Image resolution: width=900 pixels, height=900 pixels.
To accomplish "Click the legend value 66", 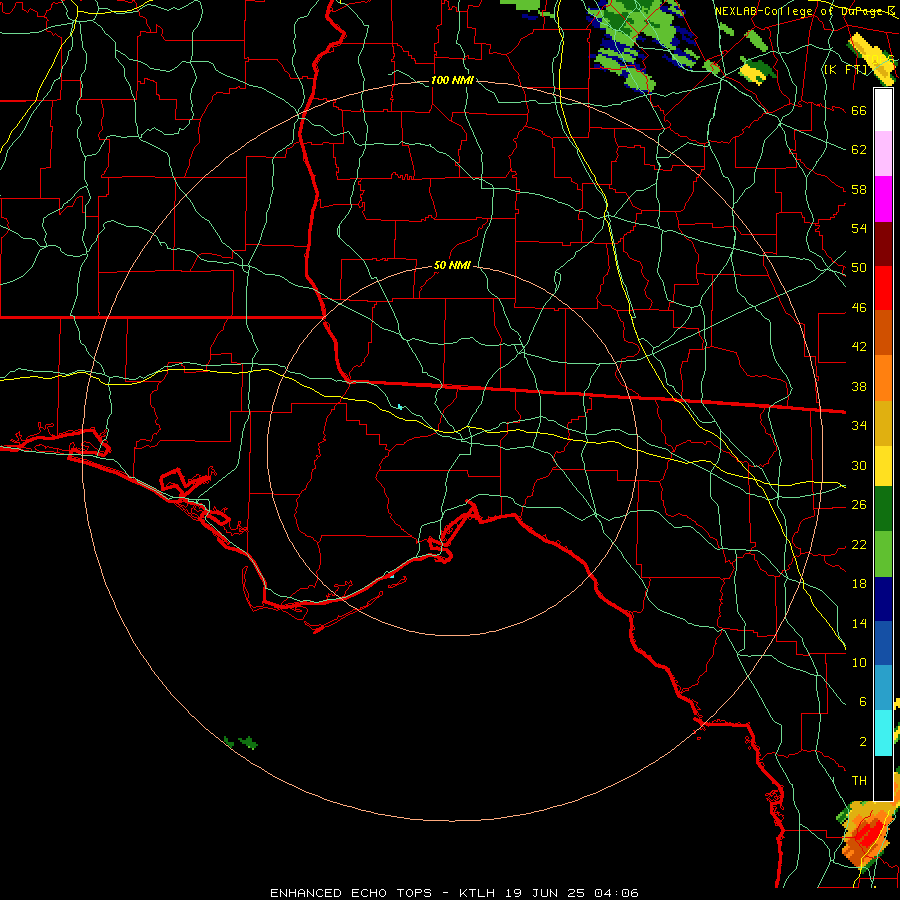I will point(859,110).
